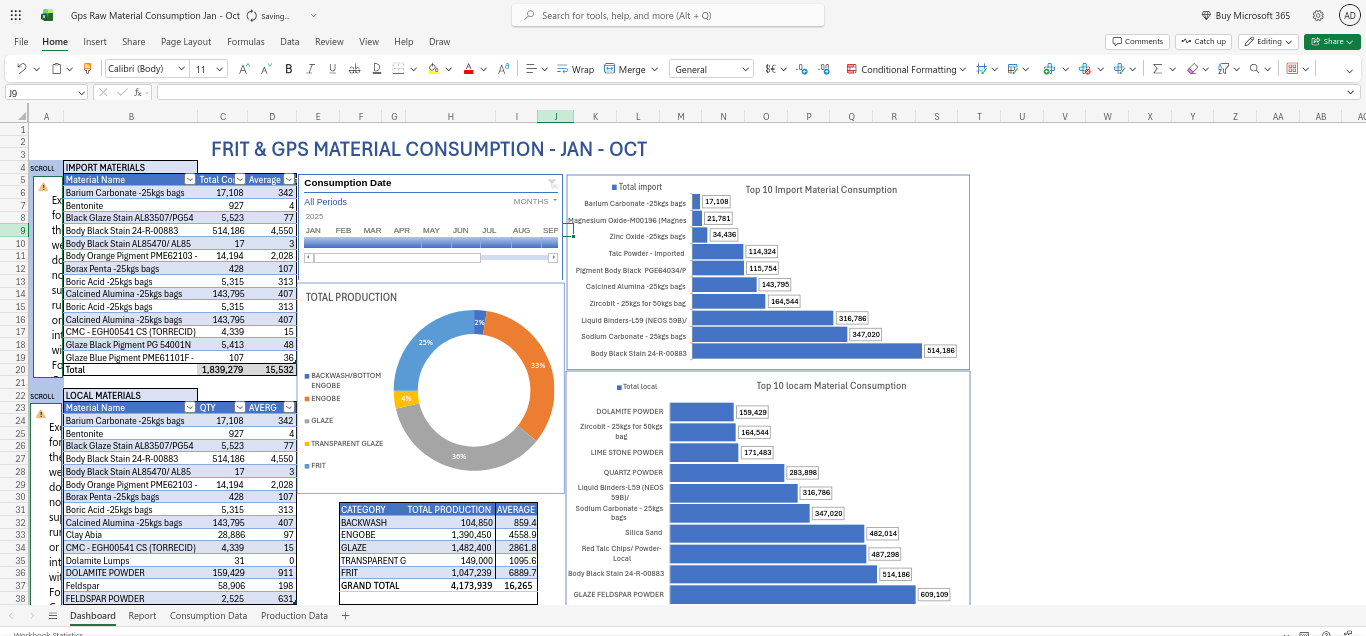1366x636 pixels.
Task: Open the Comments pane button
Action: (1137, 42)
